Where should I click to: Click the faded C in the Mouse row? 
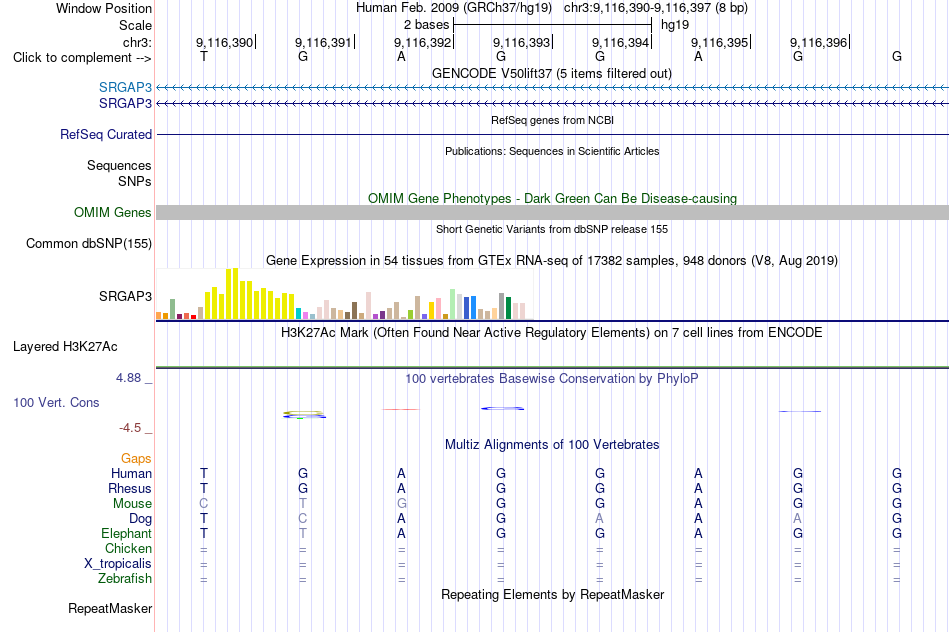pyautogui.click(x=204, y=504)
